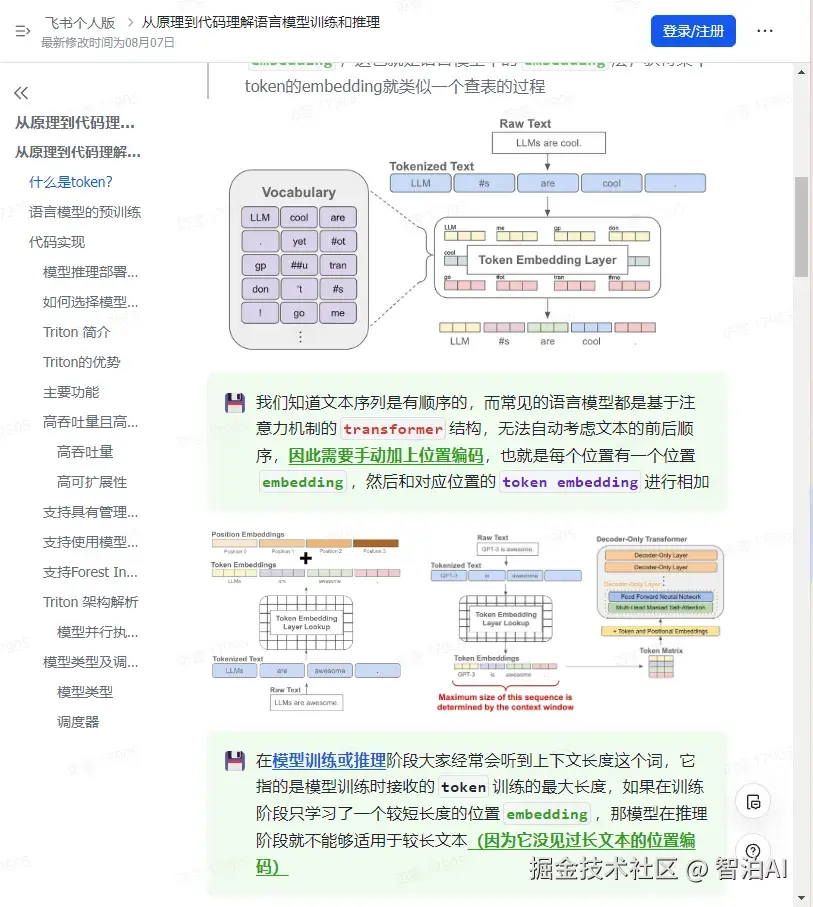
Task: Jump to 什么是token? in outline
Action: [x=71, y=182]
